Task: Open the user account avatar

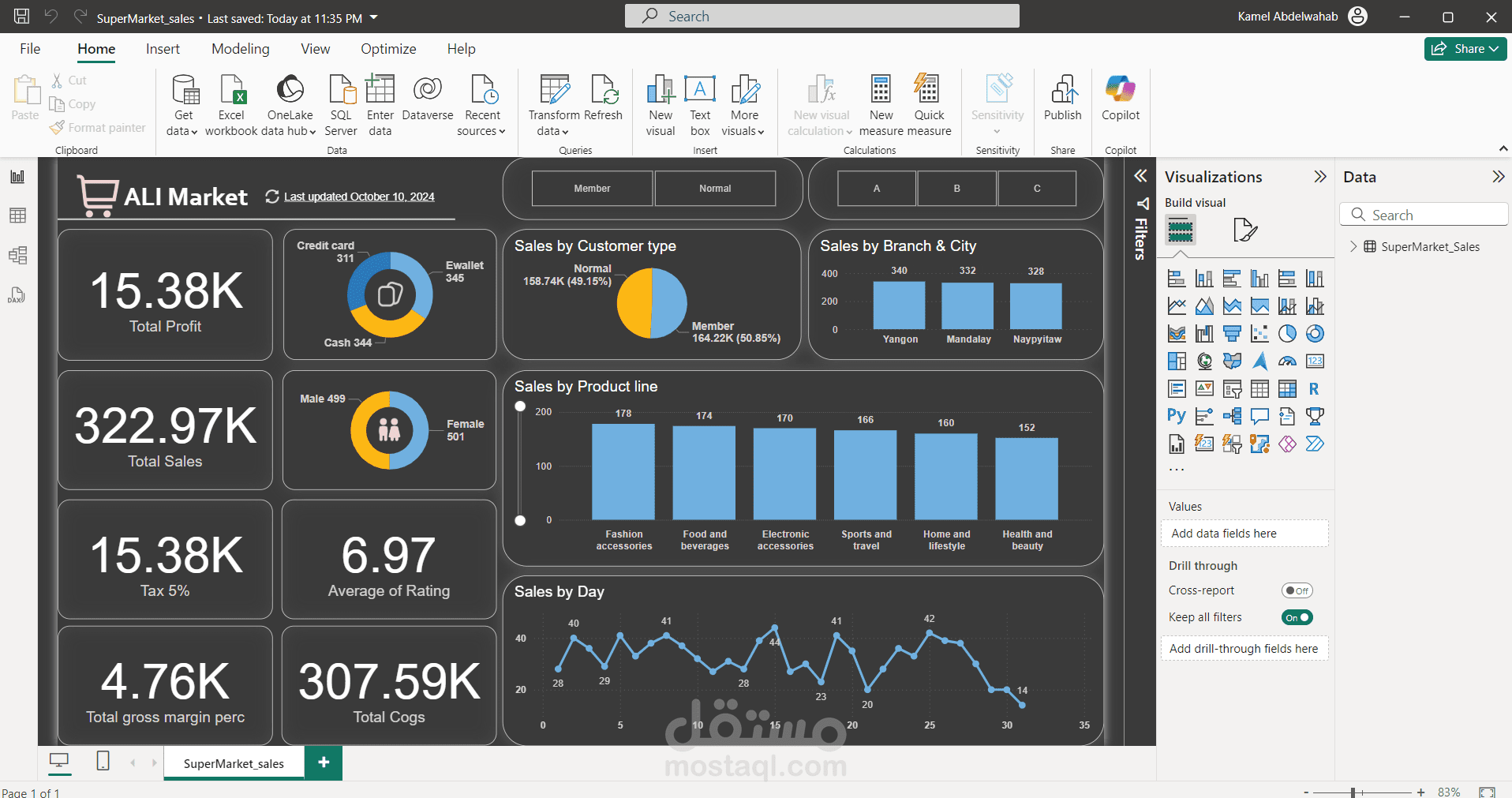Action: [x=1358, y=17]
